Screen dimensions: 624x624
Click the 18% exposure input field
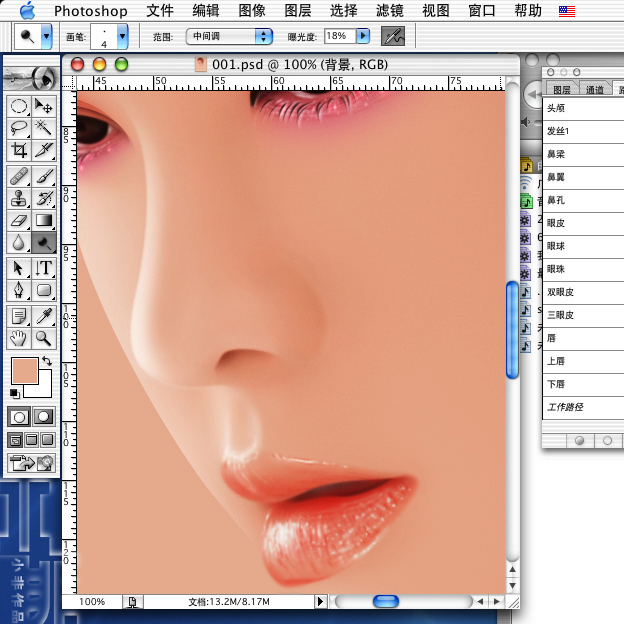(341, 36)
